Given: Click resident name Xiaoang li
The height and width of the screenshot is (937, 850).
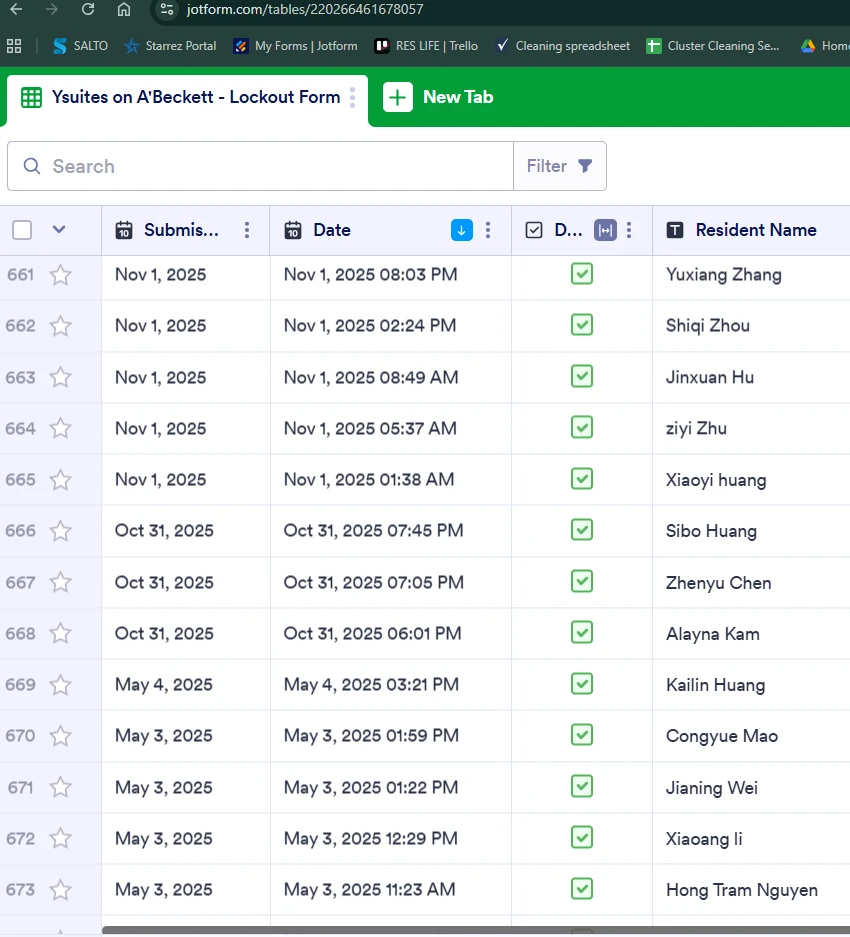Looking at the screenshot, I should point(704,839).
